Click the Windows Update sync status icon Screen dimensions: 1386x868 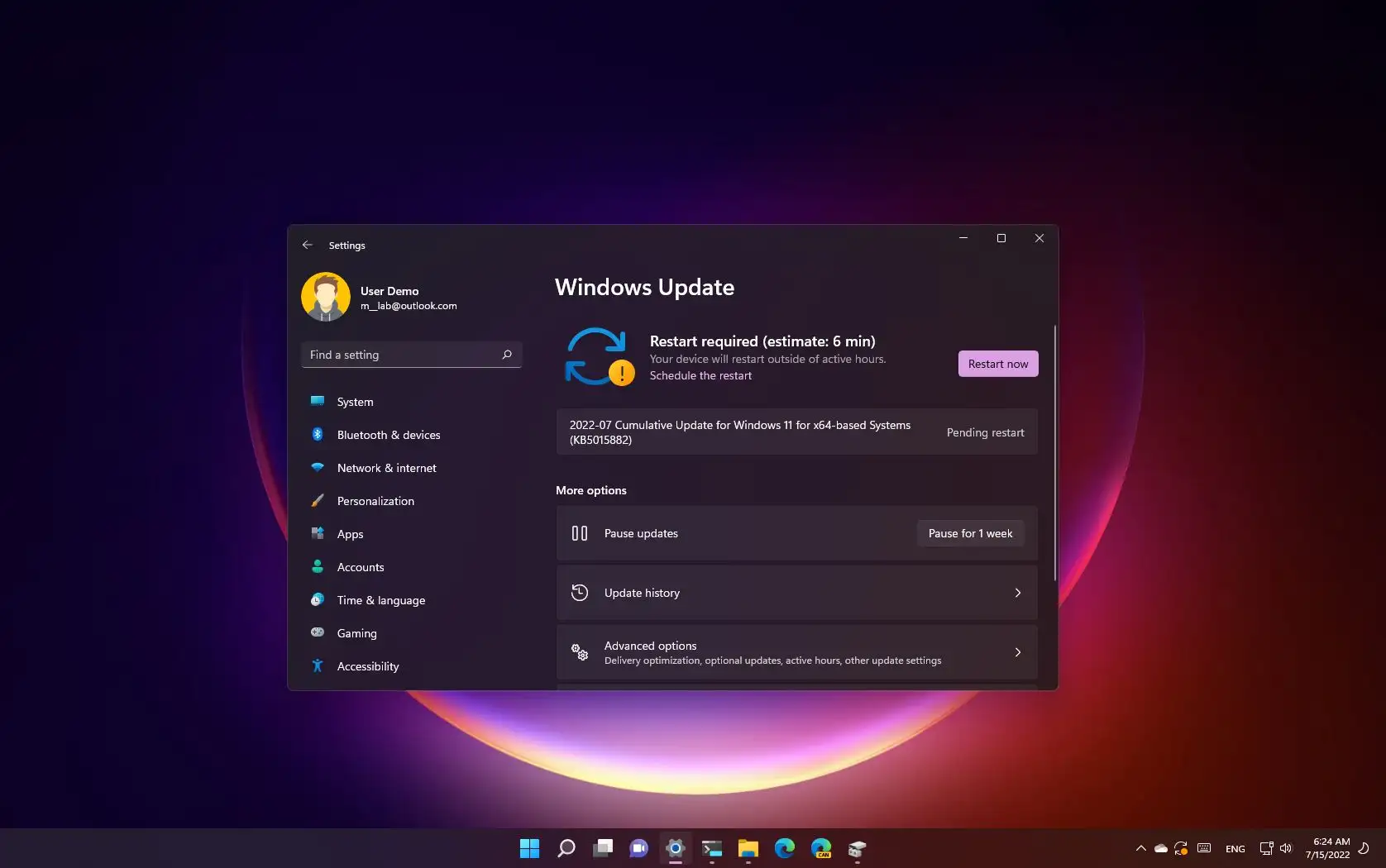pyautogui.click(x=599, y=357)
